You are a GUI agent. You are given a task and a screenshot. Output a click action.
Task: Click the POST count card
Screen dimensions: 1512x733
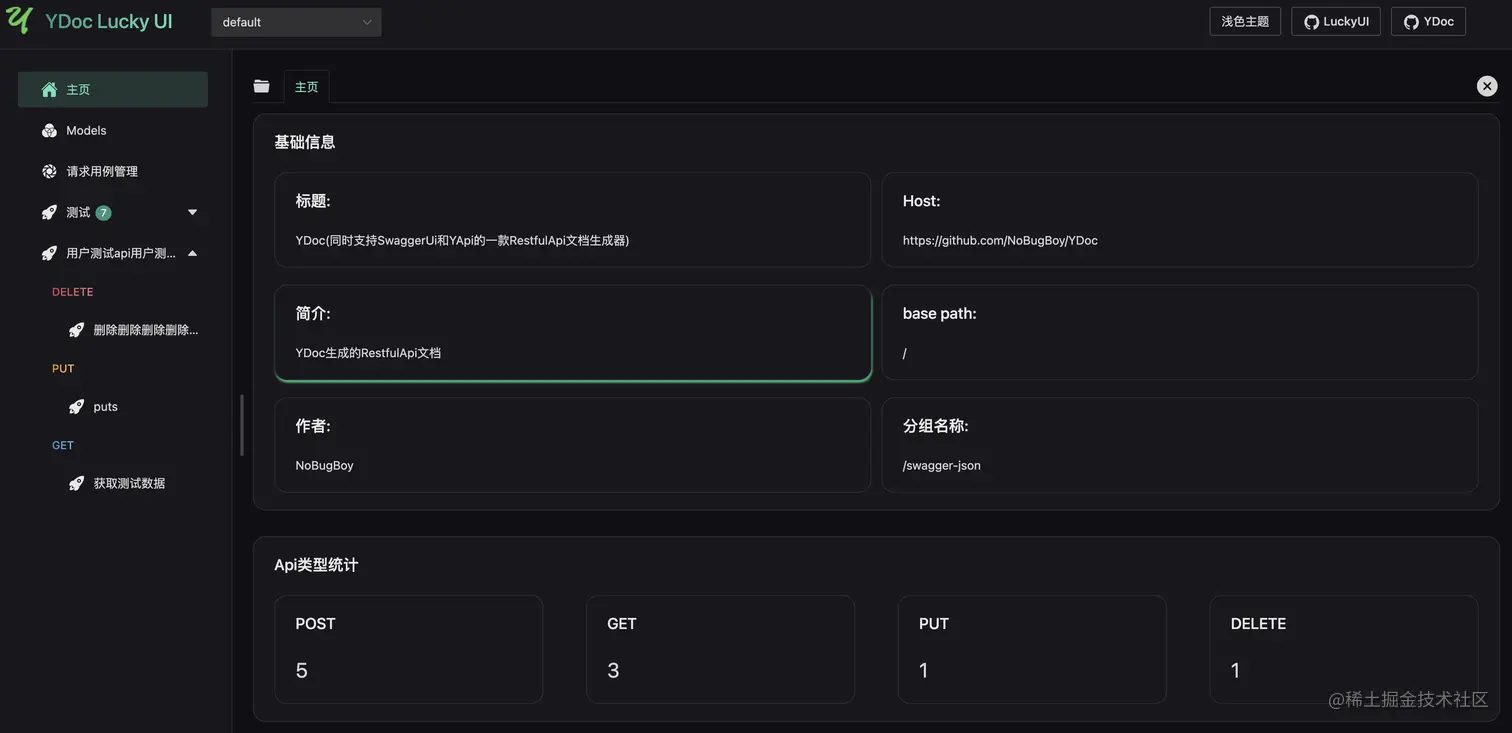409,650
